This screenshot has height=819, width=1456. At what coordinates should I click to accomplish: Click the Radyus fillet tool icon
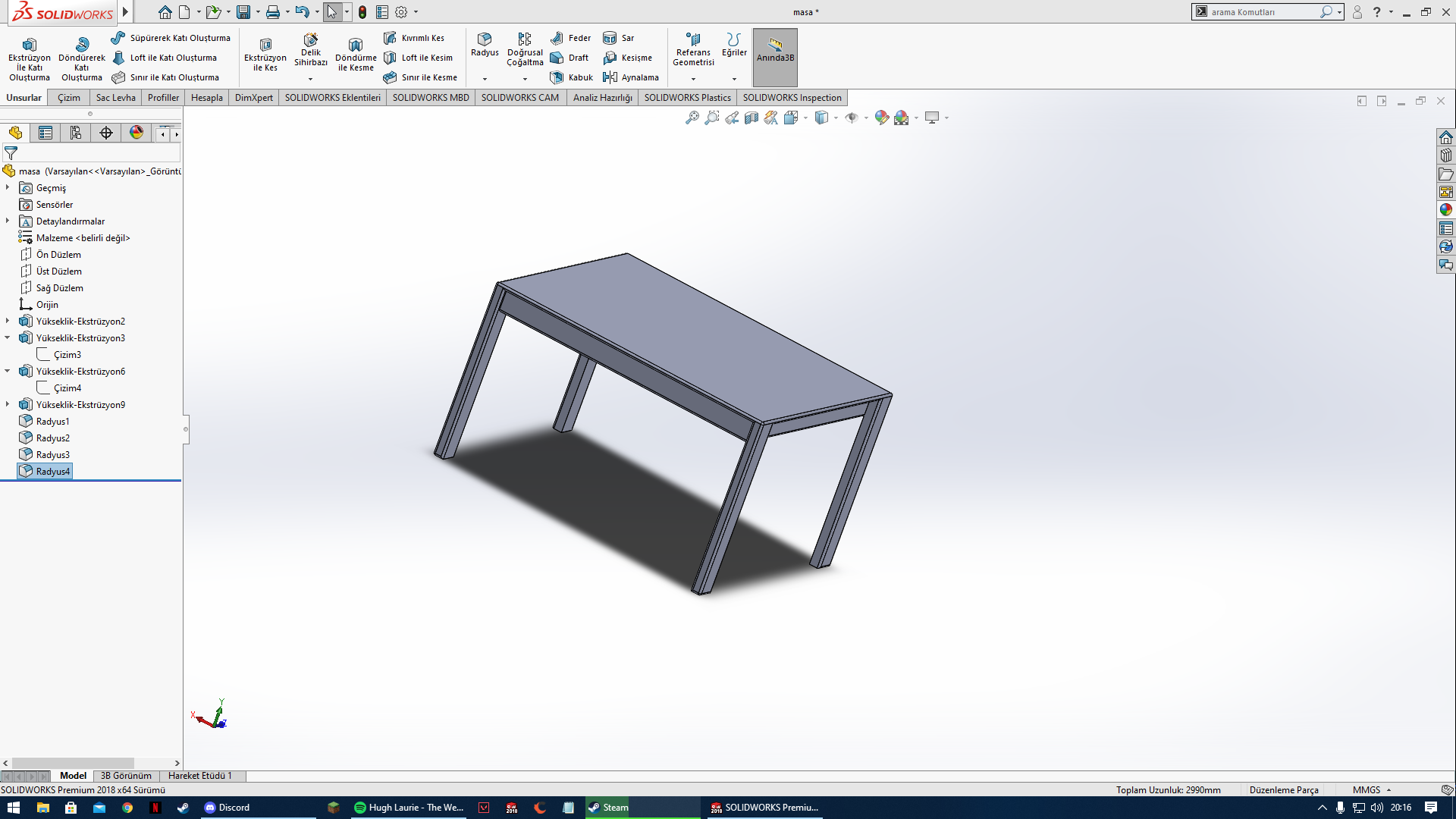point(485,39)
